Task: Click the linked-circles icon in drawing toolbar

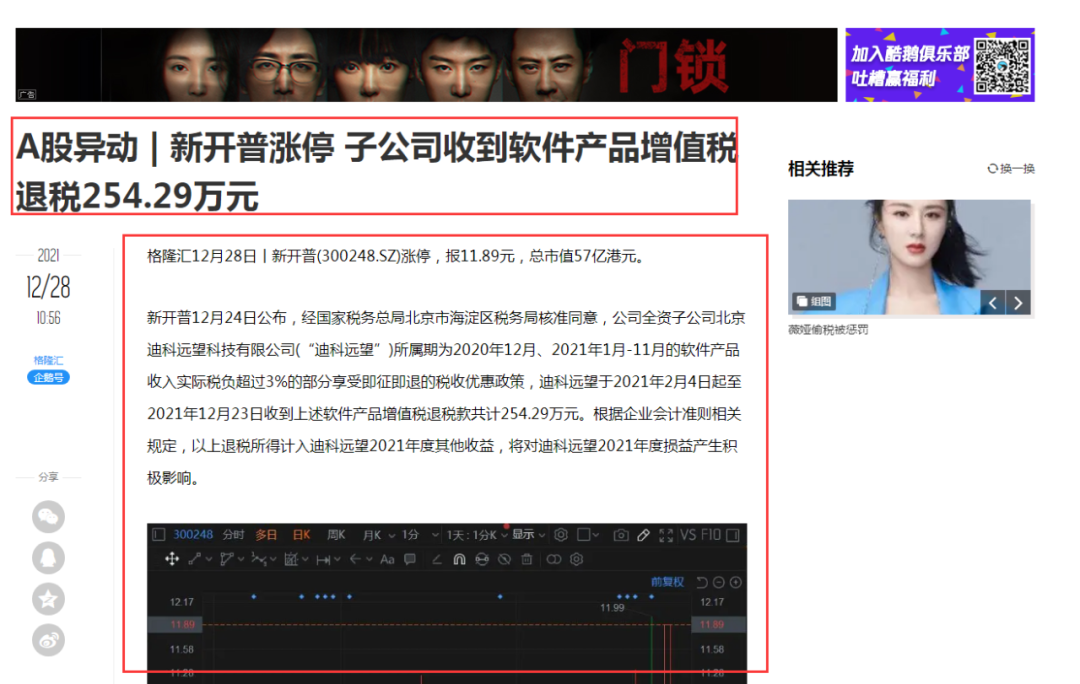Action: (x=554, y=559)
